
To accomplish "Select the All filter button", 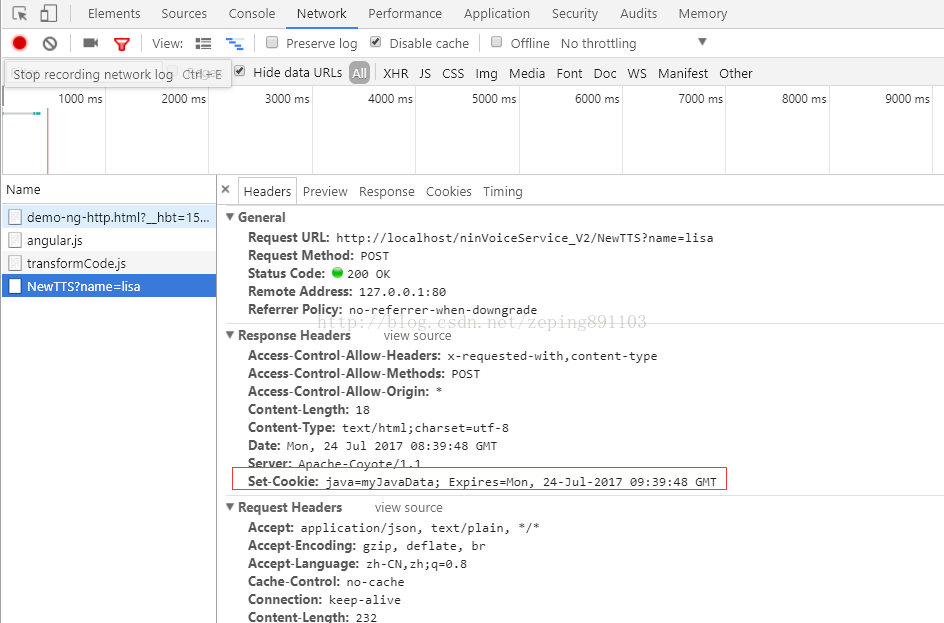I will pos(359,73).
